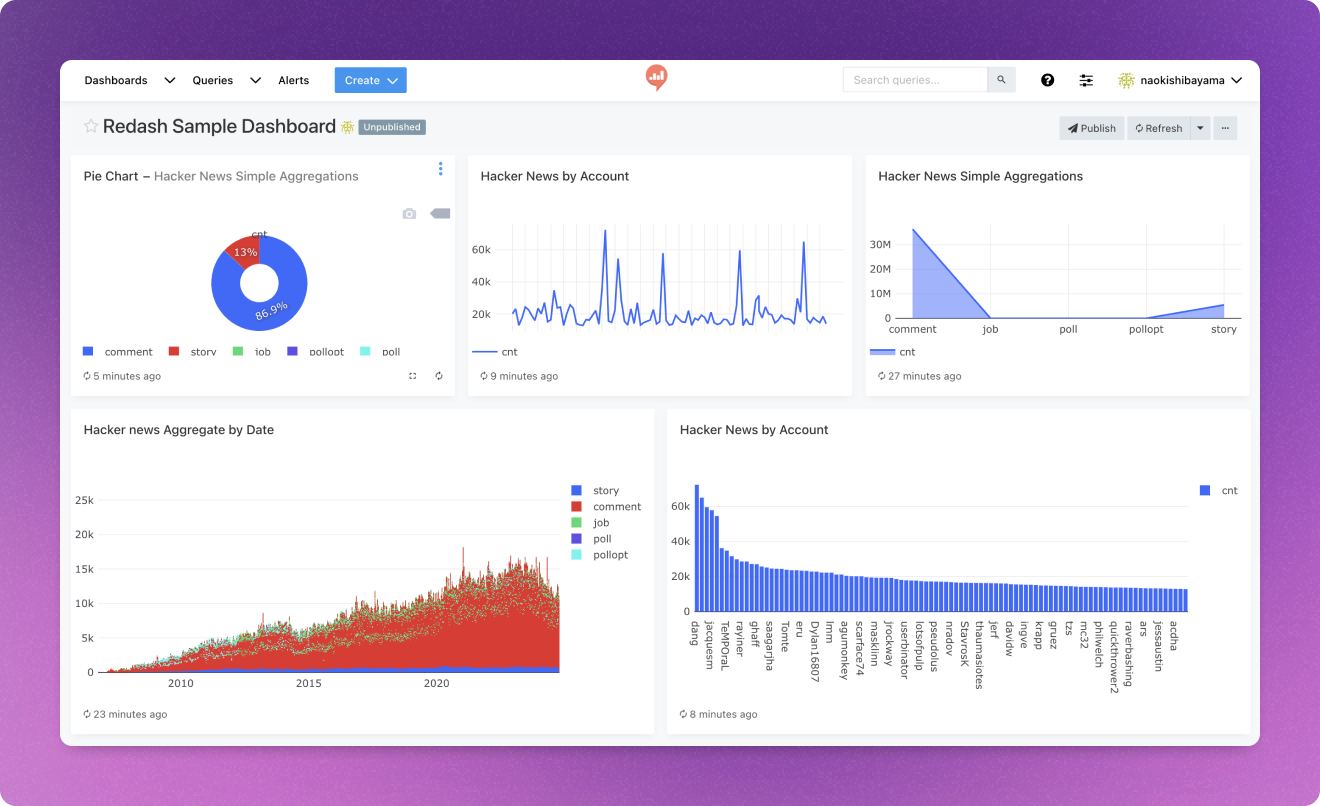
Task: Expand the Dashboards menu chevron
Action: coord(169,80)
